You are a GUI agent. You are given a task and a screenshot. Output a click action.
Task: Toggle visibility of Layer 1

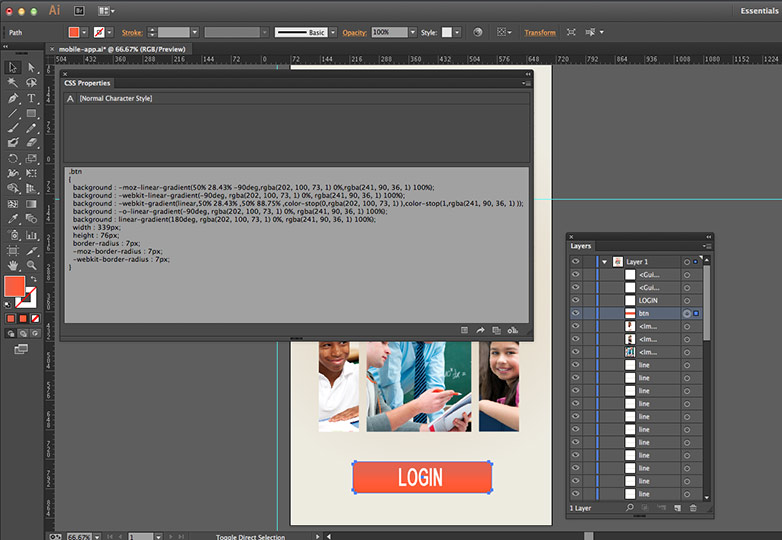click(x=576, y=261)
